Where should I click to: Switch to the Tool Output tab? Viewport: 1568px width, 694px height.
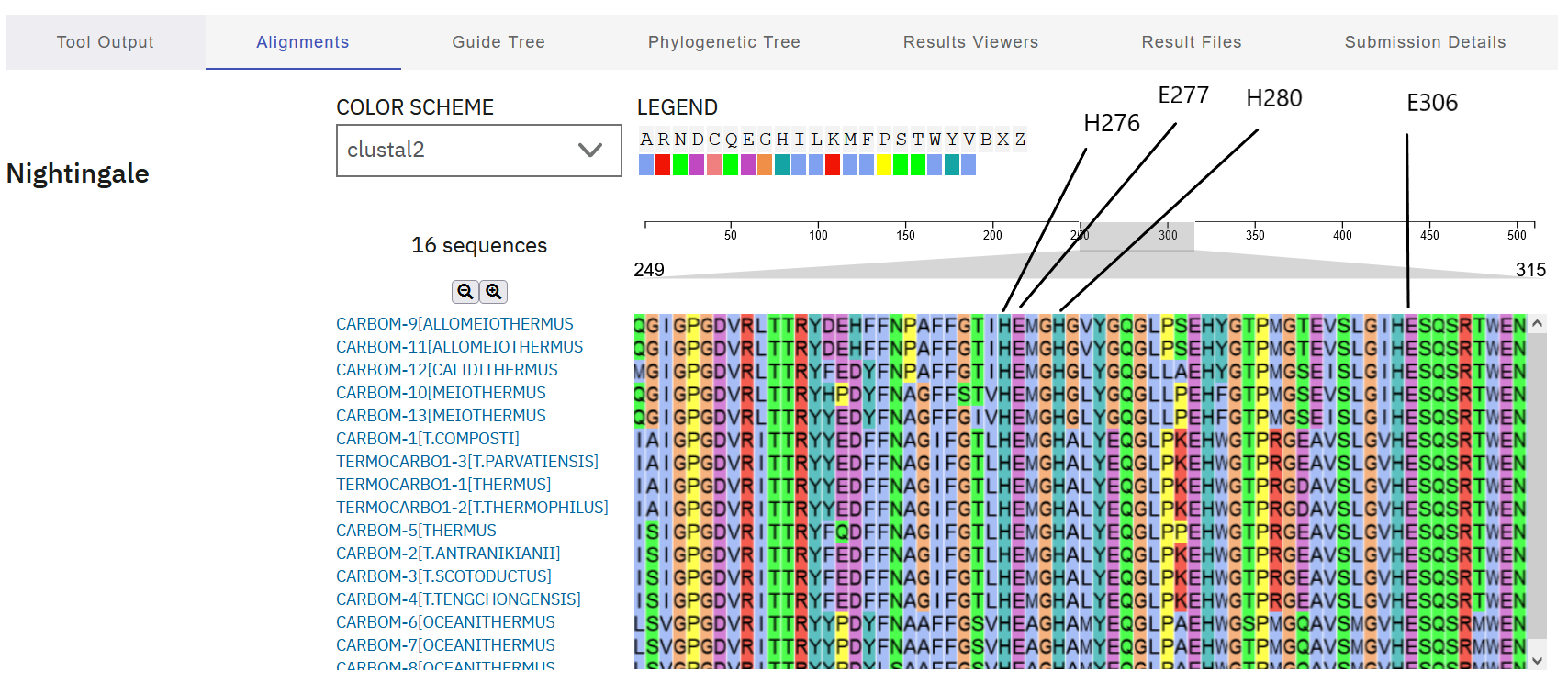[106, 42]
